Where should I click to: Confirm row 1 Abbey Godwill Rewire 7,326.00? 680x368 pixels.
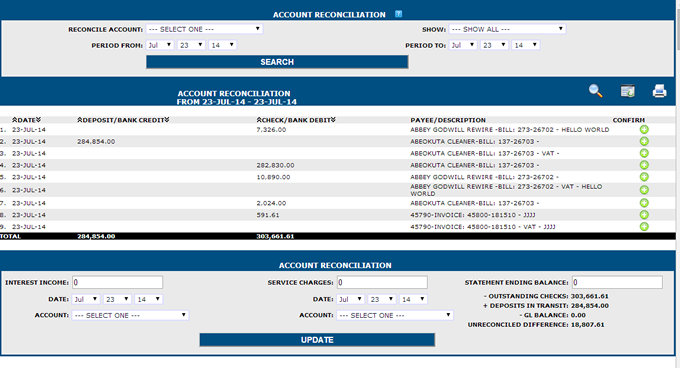pyautogui.click(x=644, y=129)
